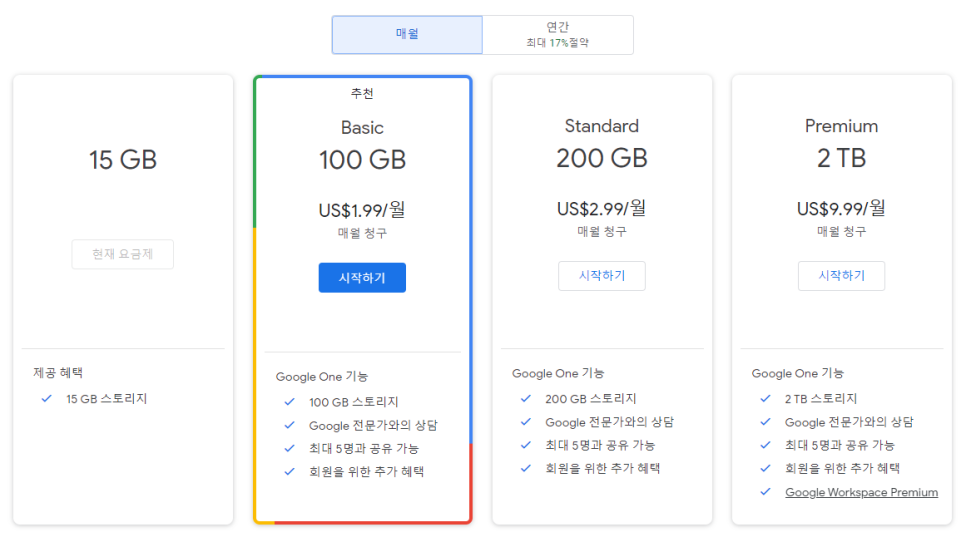Click the US$2.99/월 price
966x542 pixels.
pos(602,208)
